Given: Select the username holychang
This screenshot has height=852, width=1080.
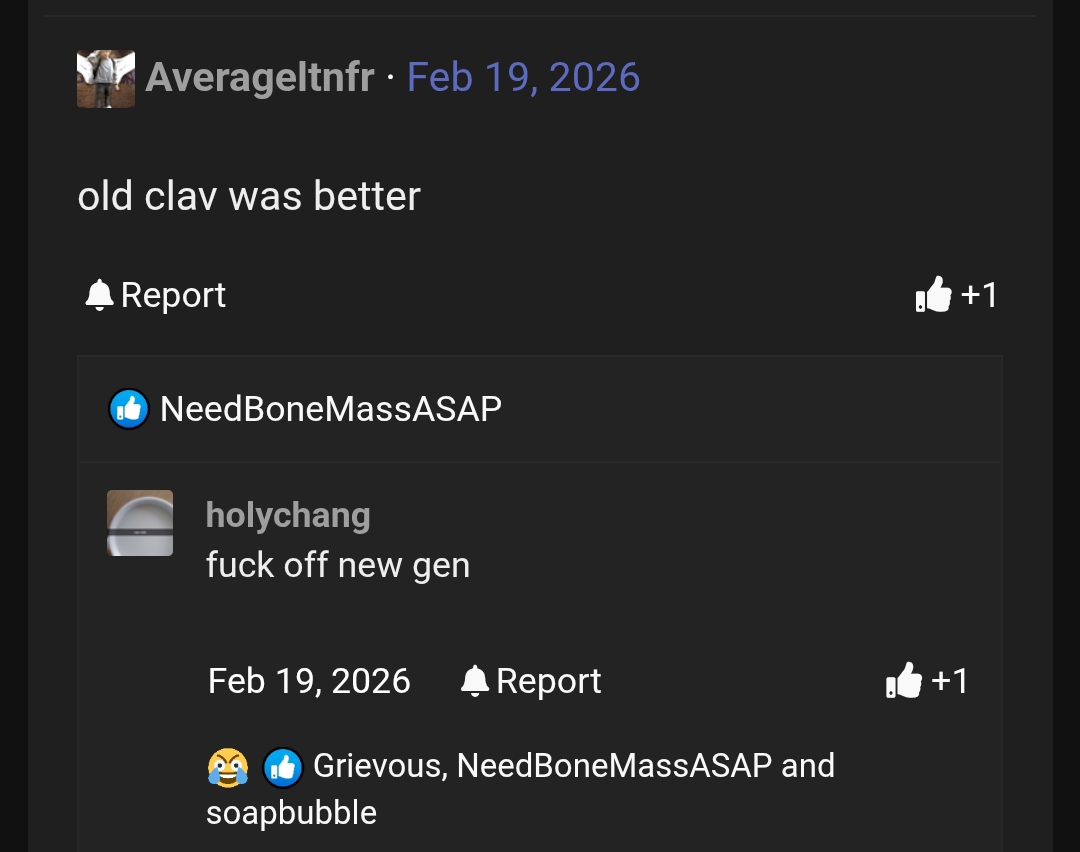Looking at the screenshot, I should tap(287, 514).
